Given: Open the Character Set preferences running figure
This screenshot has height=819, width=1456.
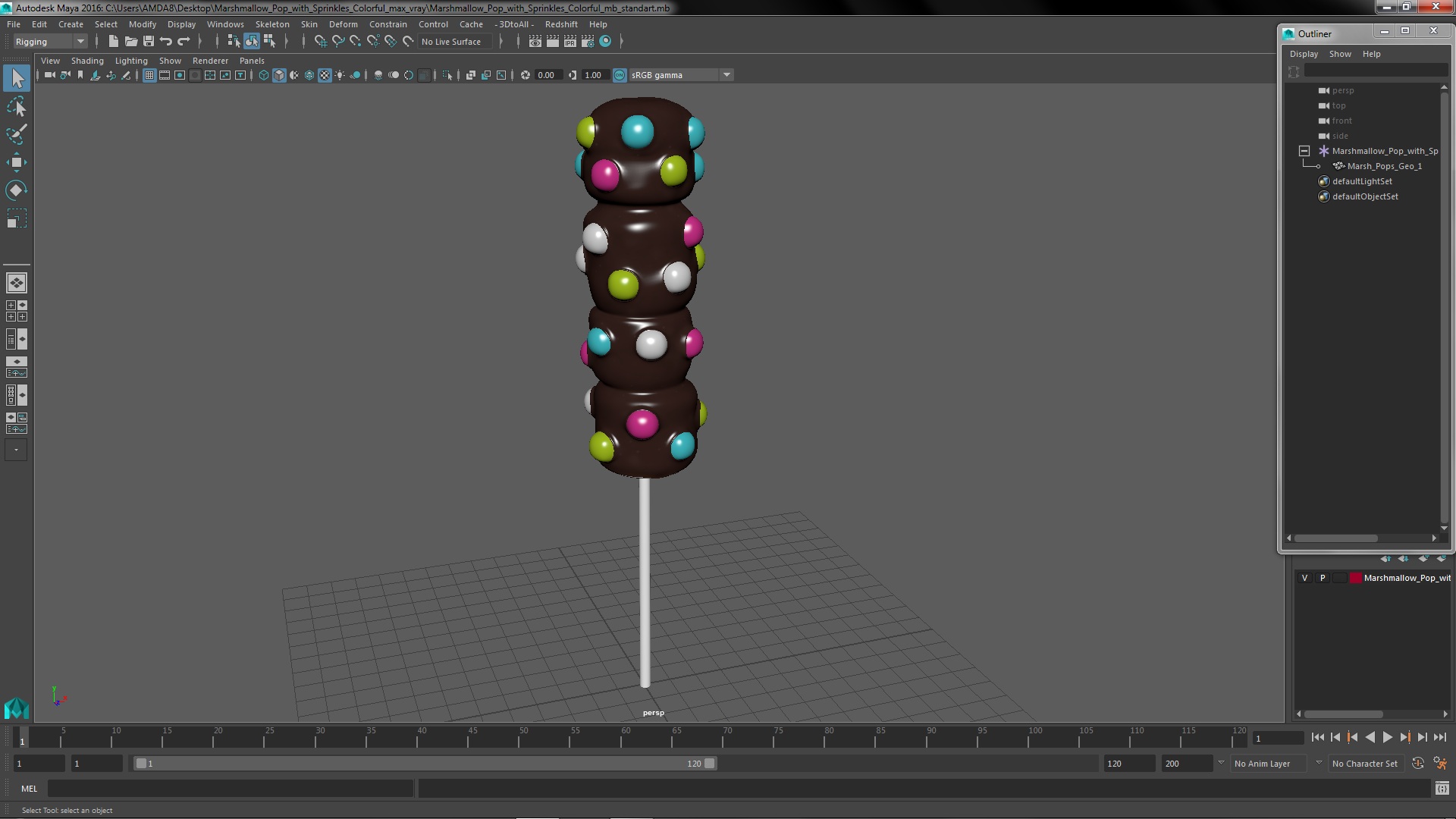Looking at the screenshot, I should click(1440, 764).
